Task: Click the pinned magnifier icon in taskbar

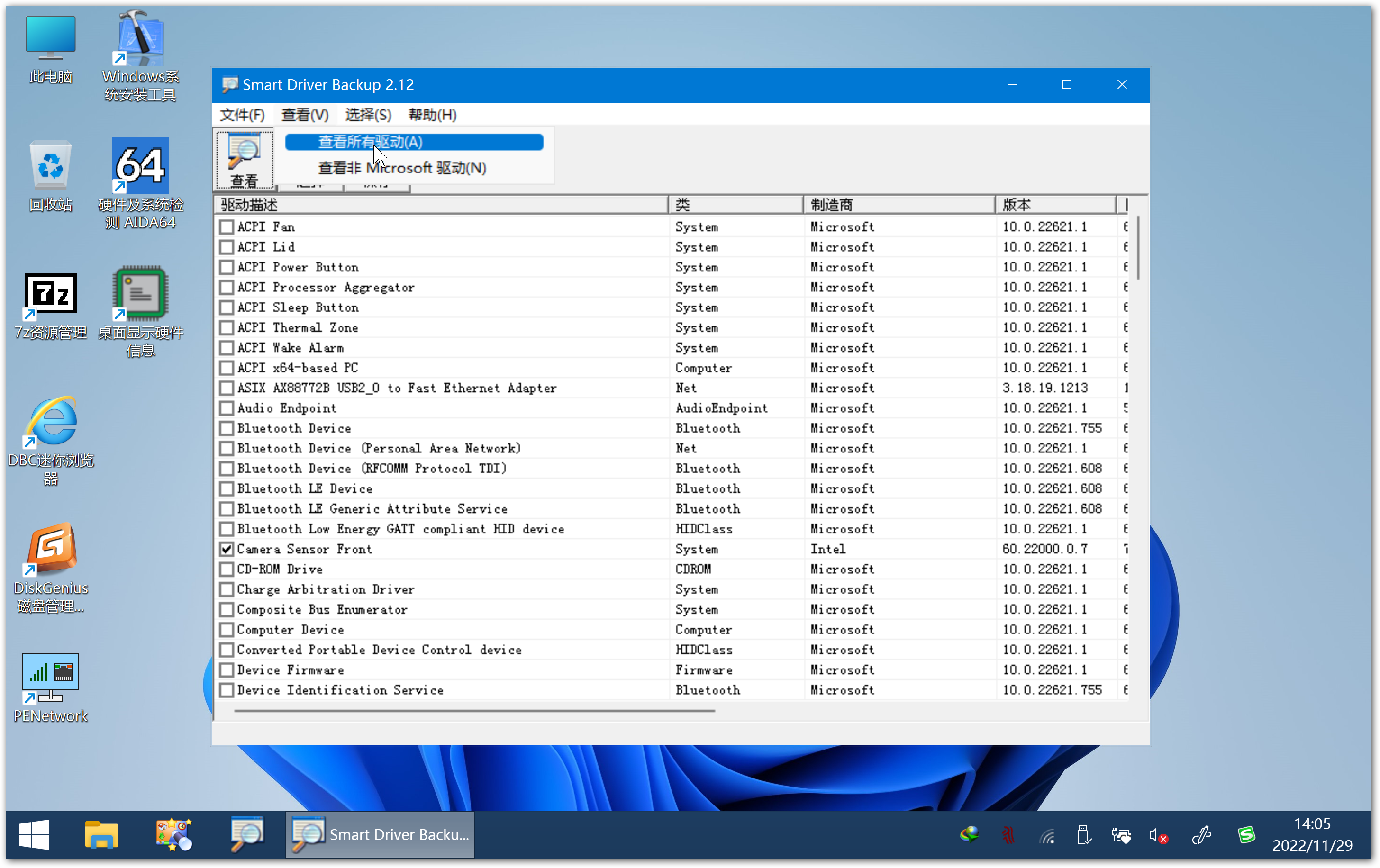Action: coord(247,835)
